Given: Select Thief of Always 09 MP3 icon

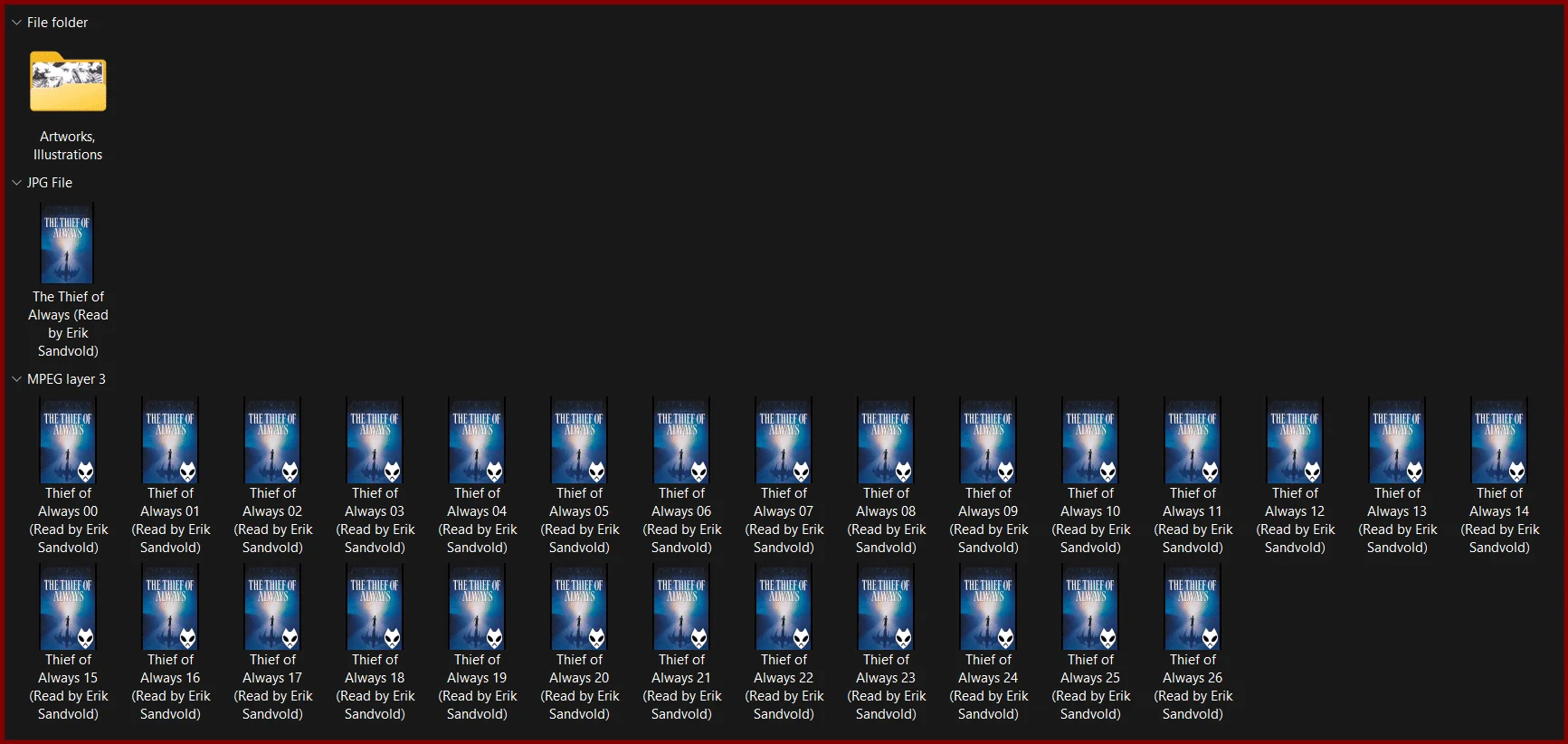Looking at the screenshot, I should click(988, 441).
